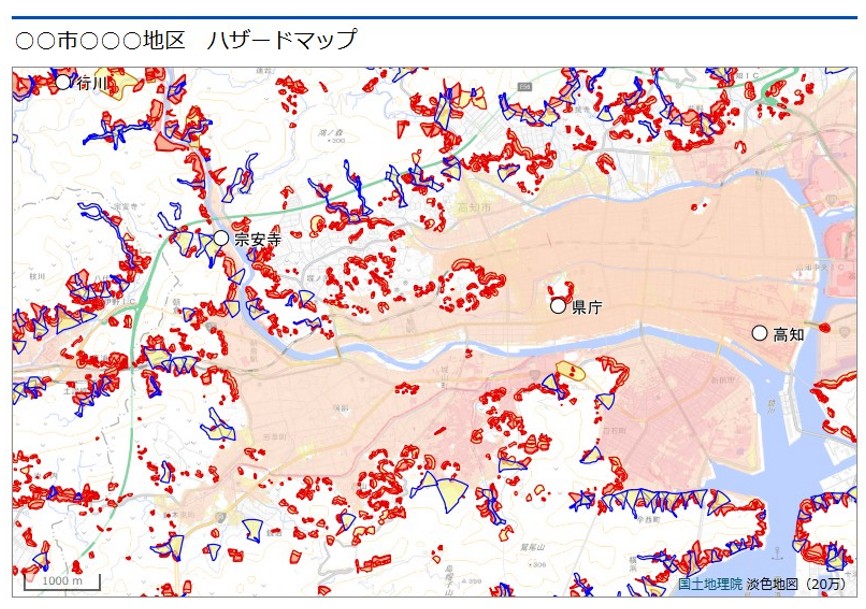Click the 高知 text label
Screen dimensions: 866x609
point(789,334)
